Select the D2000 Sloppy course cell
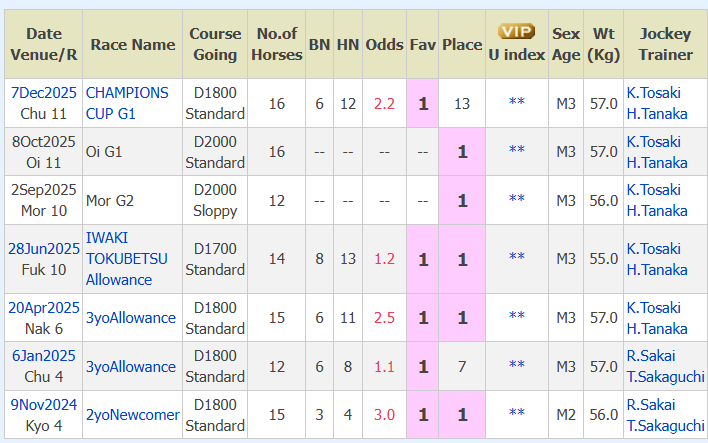Image resolution: width=708 pixels, height=443 pixels. tap(215, 201)
